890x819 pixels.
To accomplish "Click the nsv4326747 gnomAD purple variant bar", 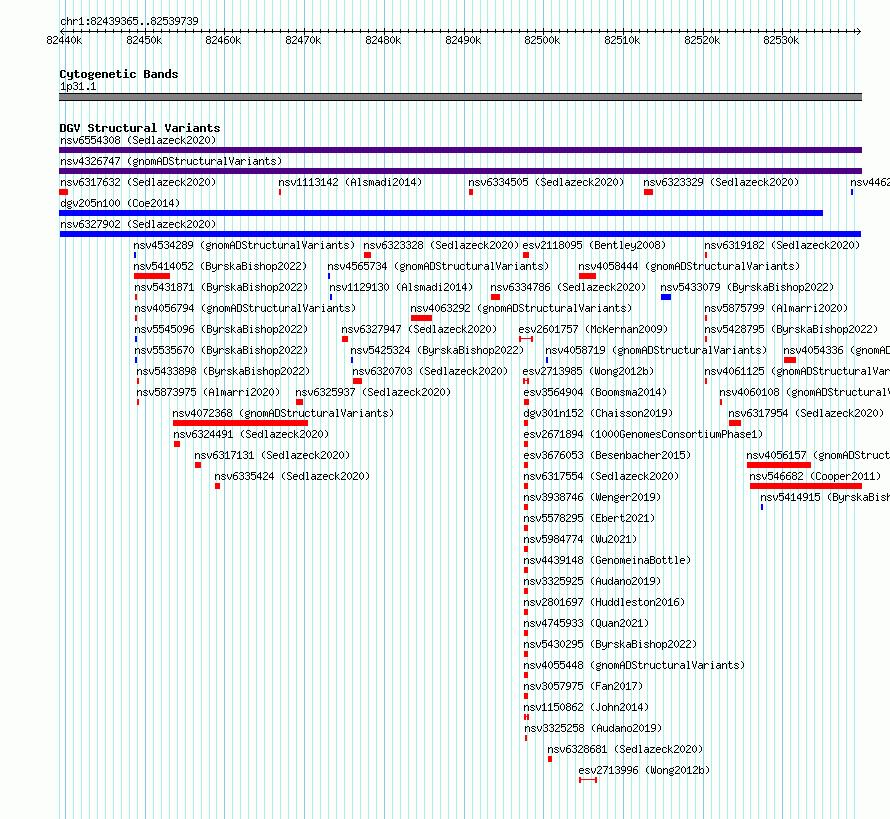I will (460, 171).
